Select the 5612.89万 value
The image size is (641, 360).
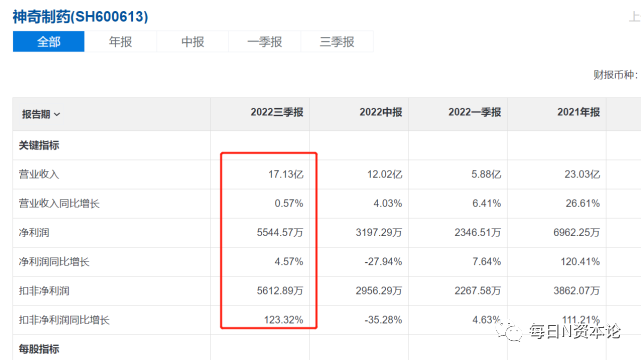tap(280, 291)
